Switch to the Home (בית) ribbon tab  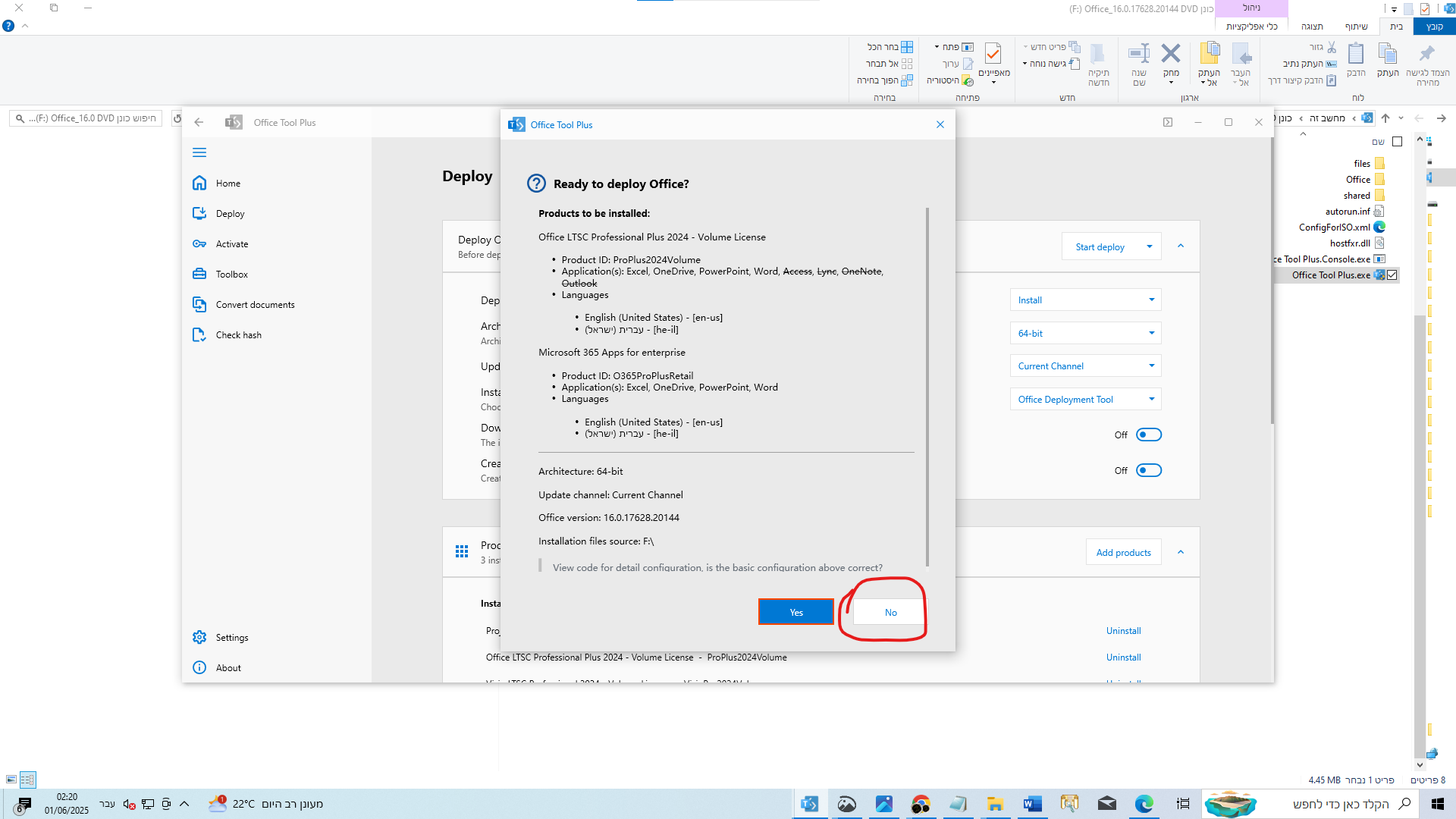click(1396, 27)
